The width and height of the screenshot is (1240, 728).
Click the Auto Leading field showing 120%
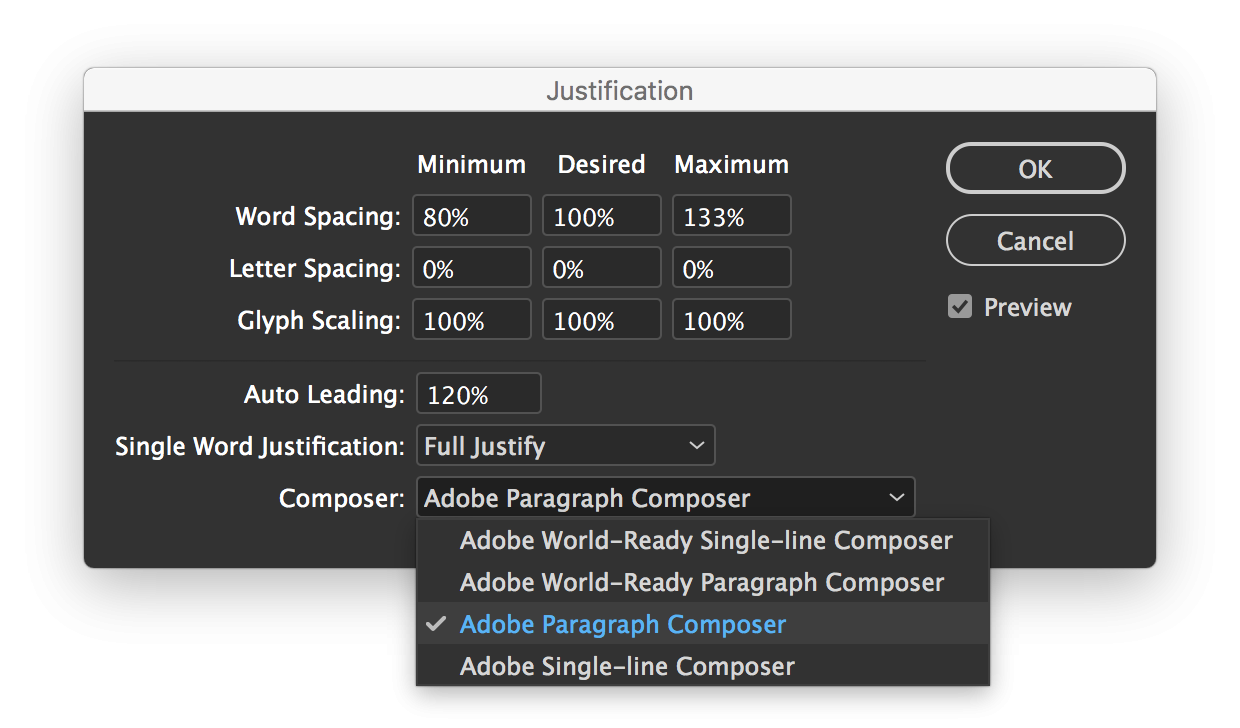tap(478, 393)
